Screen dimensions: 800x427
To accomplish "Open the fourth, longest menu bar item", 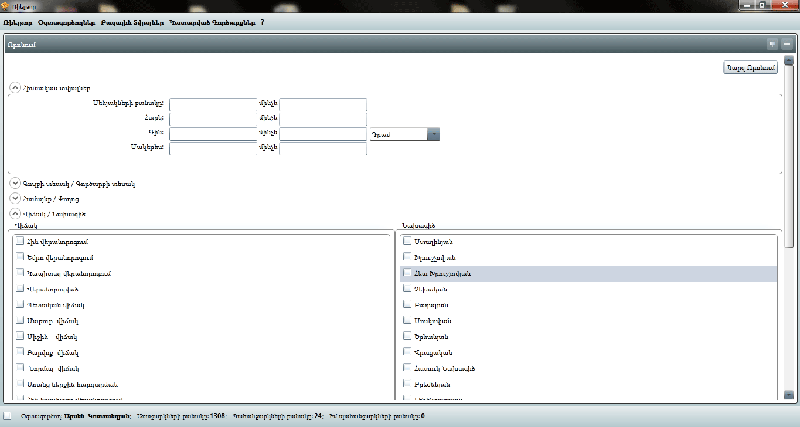I will (x=212, y=23).
